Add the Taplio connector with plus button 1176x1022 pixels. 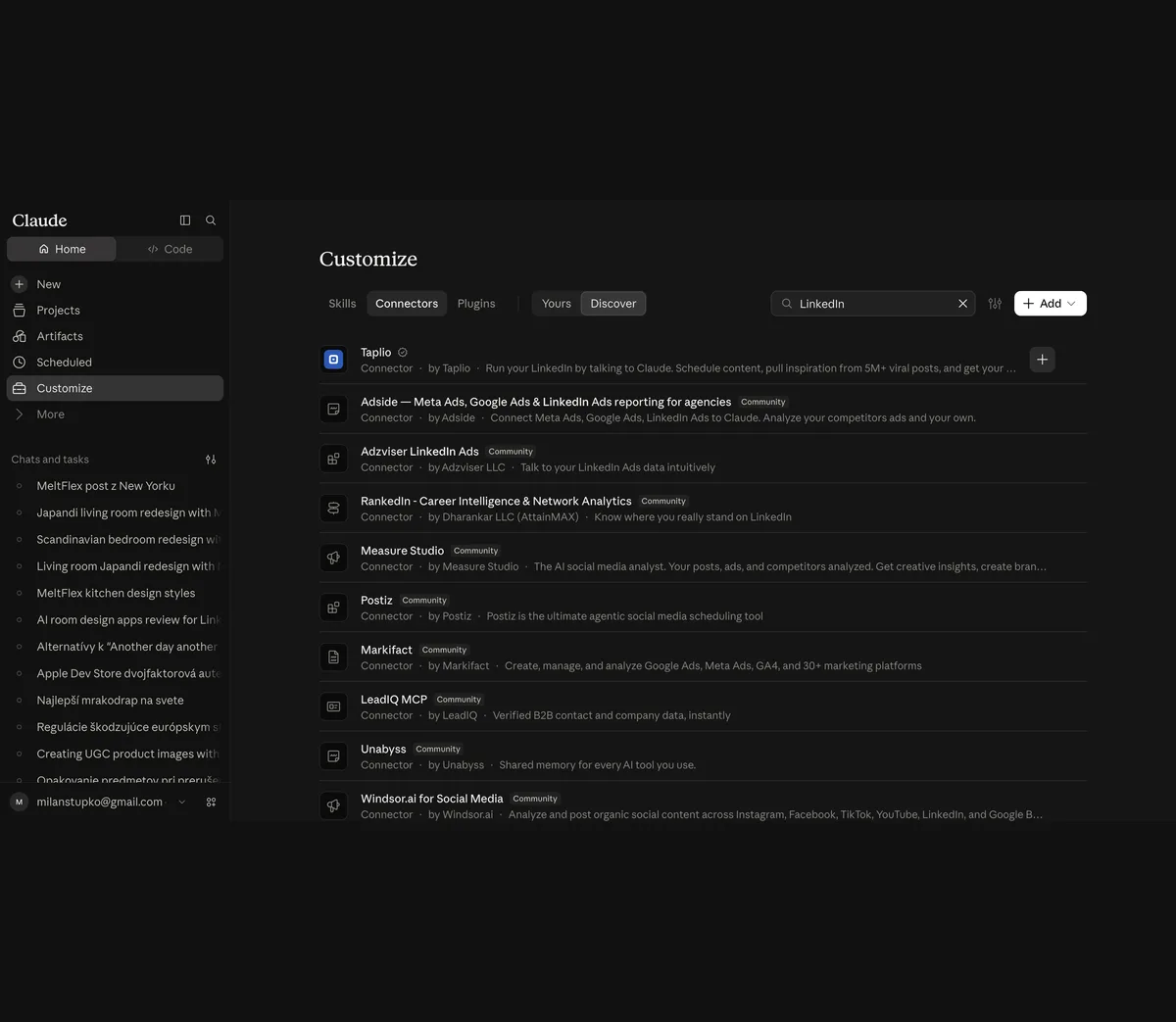tap(1043, 360)
